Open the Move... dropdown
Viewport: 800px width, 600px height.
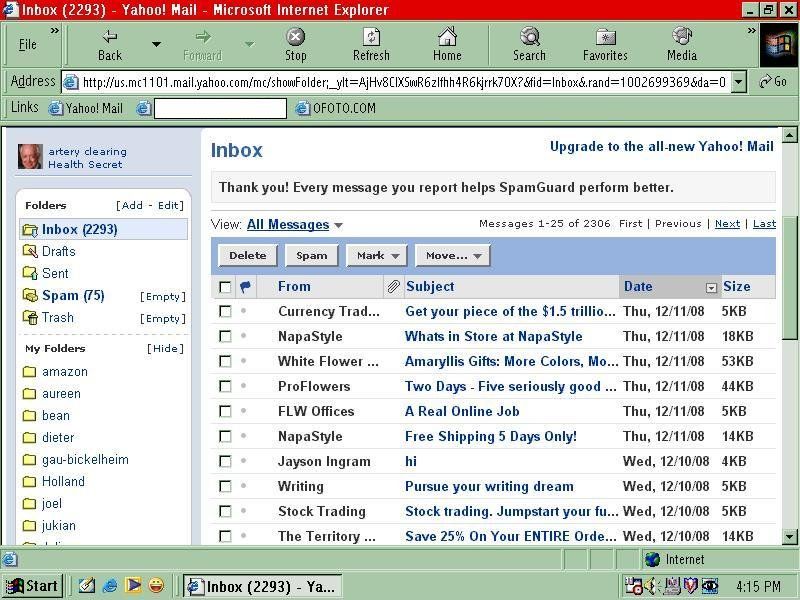pos(452,255)
